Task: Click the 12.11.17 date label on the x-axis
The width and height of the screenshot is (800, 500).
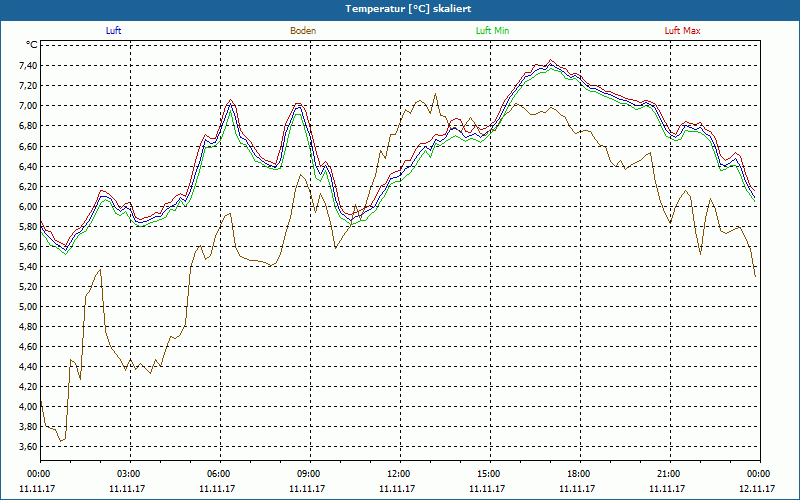Action: (x=757, y=489)
